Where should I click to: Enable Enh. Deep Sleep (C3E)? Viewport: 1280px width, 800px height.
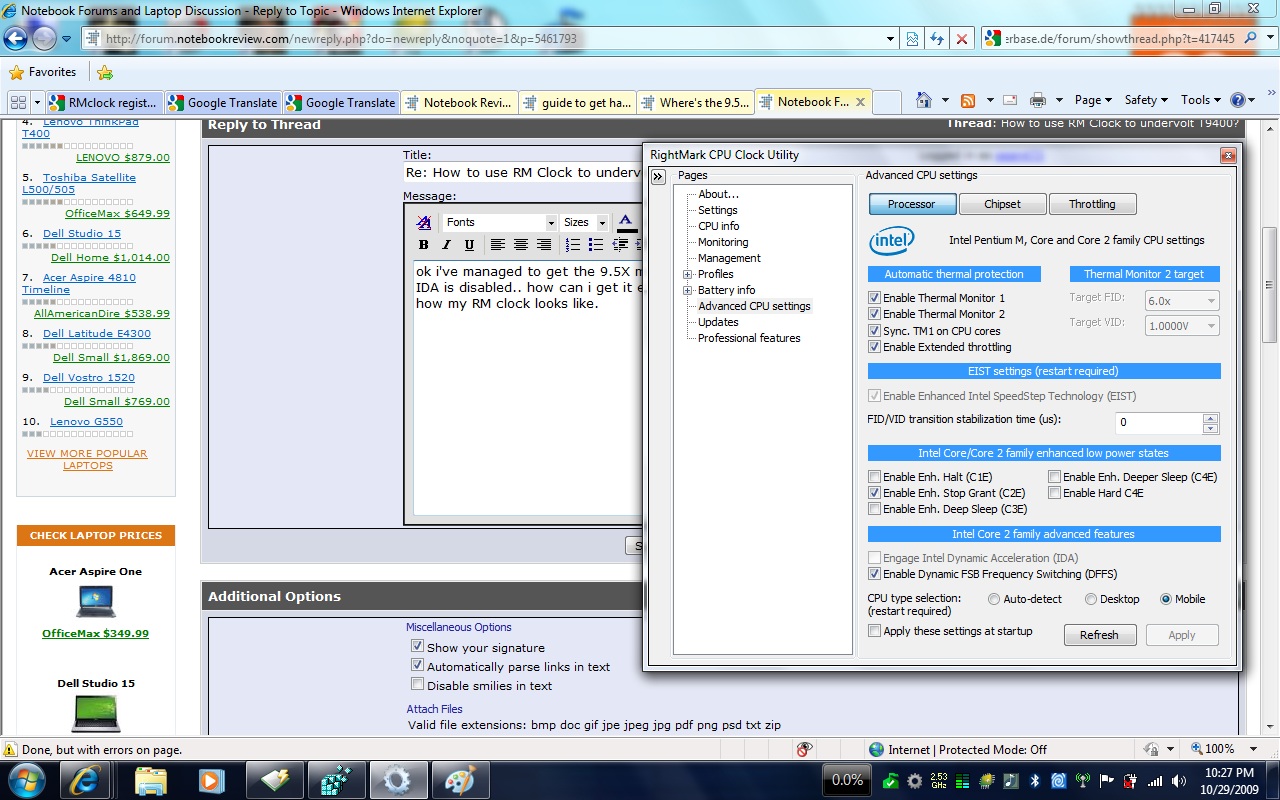pos(875,509)
